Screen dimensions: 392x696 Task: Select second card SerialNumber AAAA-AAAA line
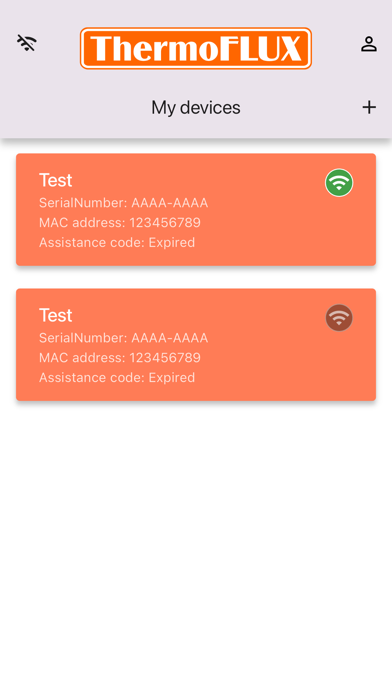(x=123, y=338)
